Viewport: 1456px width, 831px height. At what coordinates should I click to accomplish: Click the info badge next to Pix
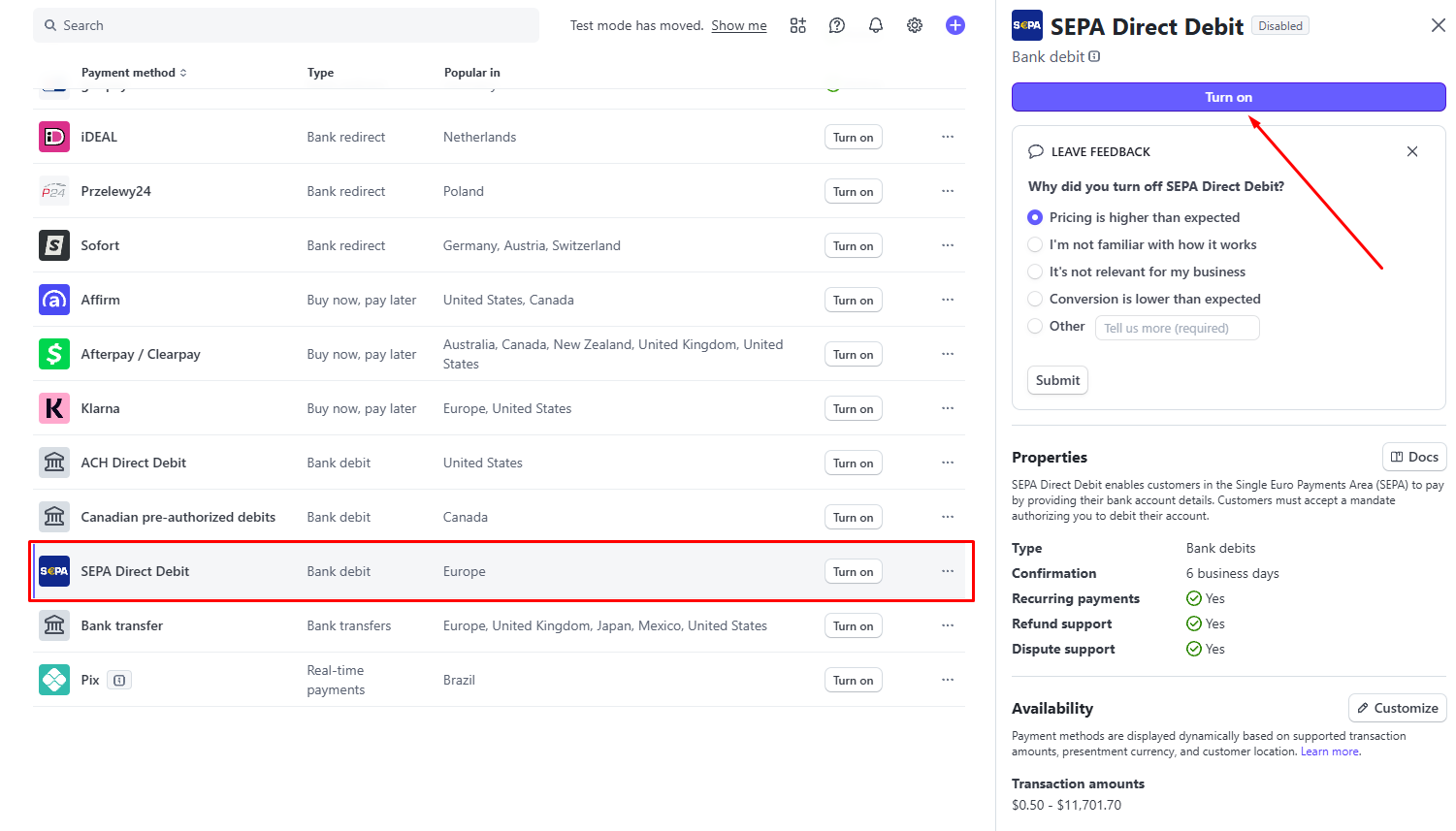pyautogui.click(x=119, y=680)
